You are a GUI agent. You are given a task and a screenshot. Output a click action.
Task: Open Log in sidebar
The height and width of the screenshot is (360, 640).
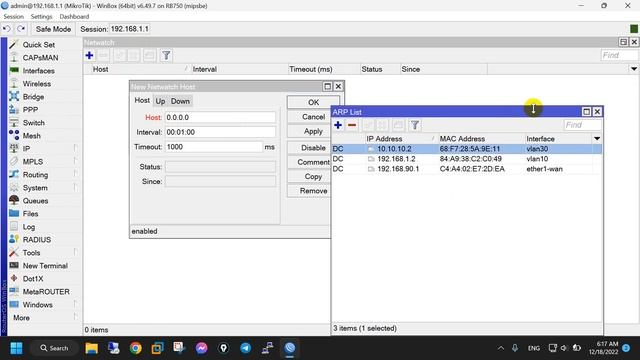[29, 227]
